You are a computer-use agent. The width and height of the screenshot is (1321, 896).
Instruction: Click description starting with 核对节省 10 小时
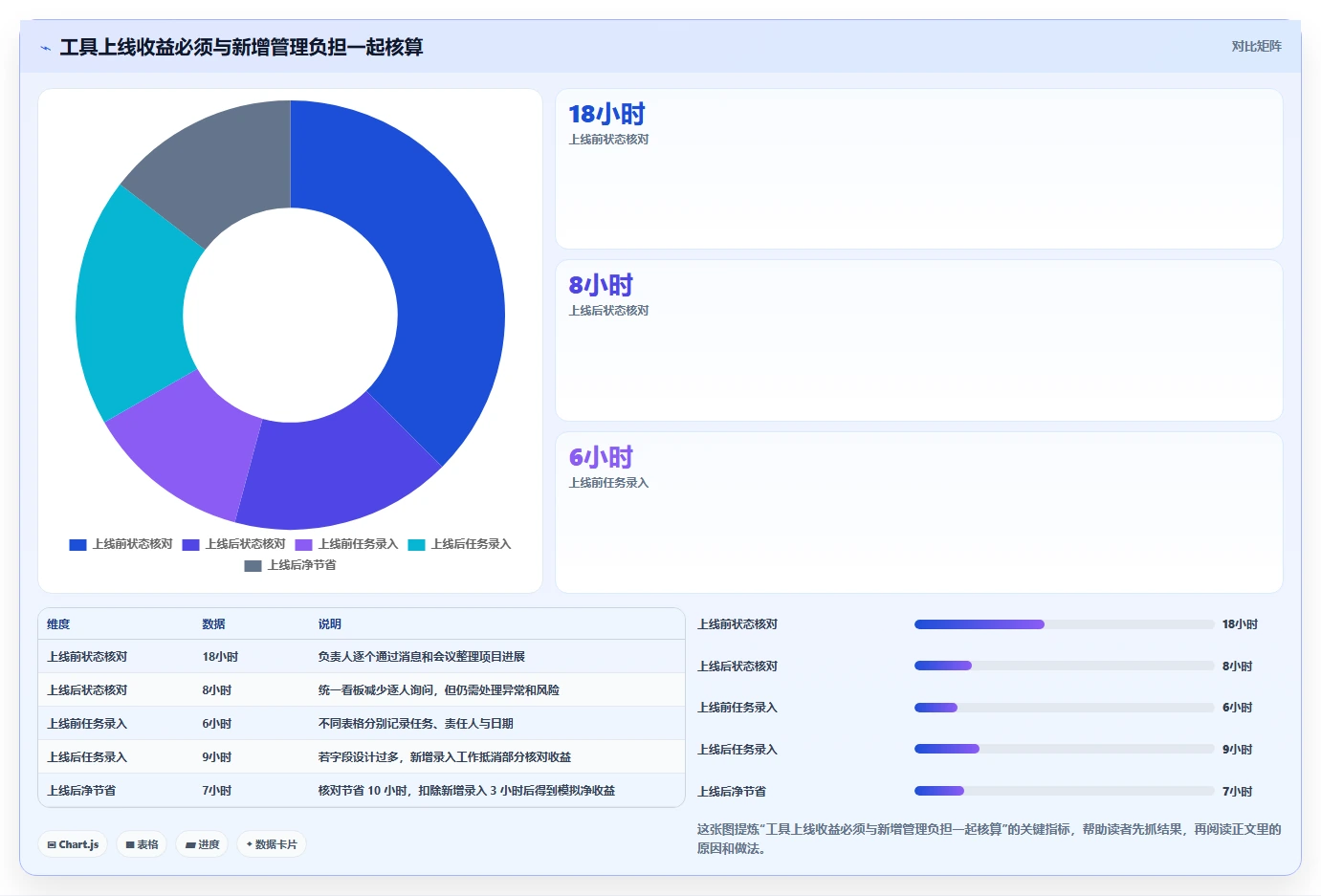[x=467, y=791]
